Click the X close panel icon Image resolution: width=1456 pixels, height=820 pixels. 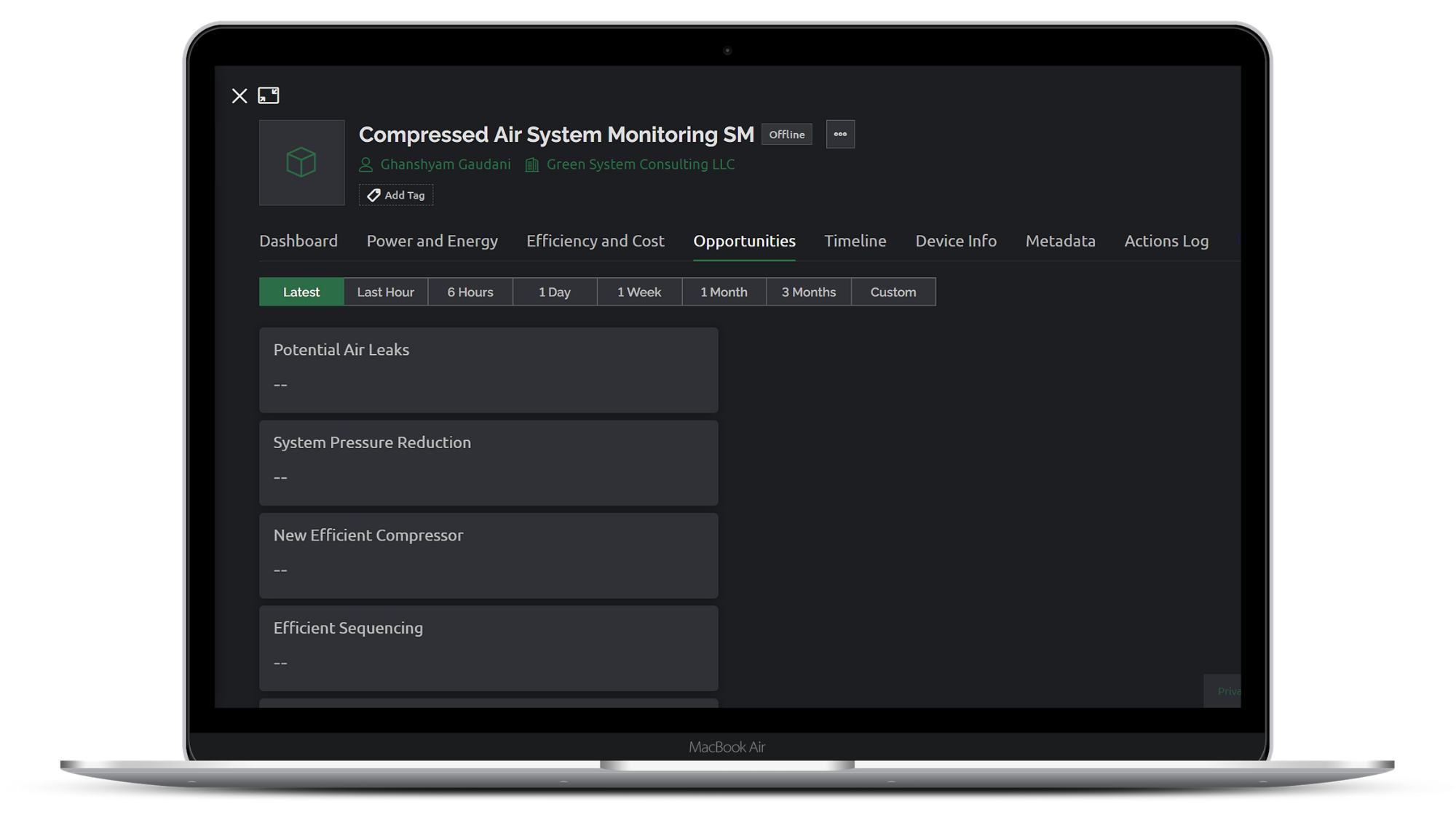[x=240, y=96]
